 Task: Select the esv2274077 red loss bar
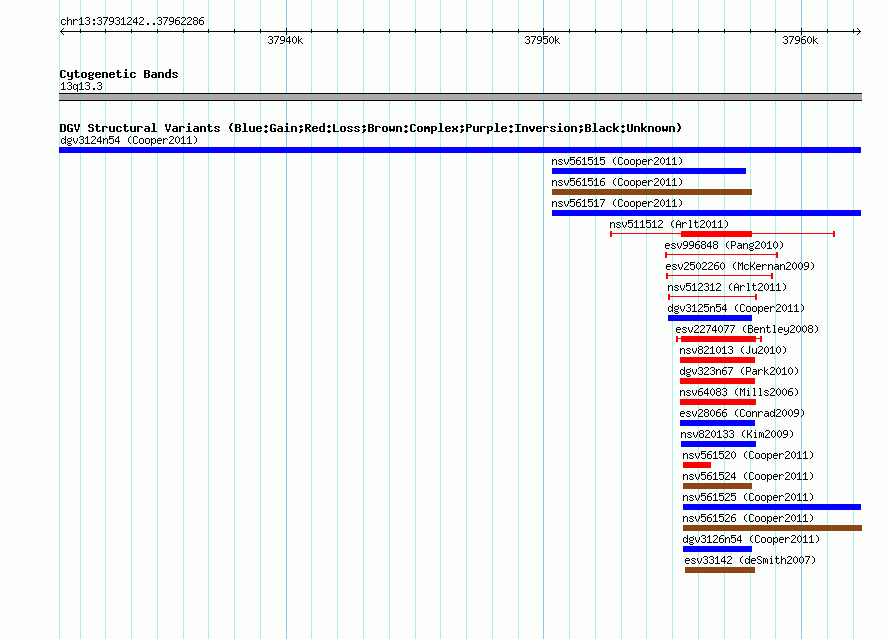pyautogui.click(x=719, y=339)
